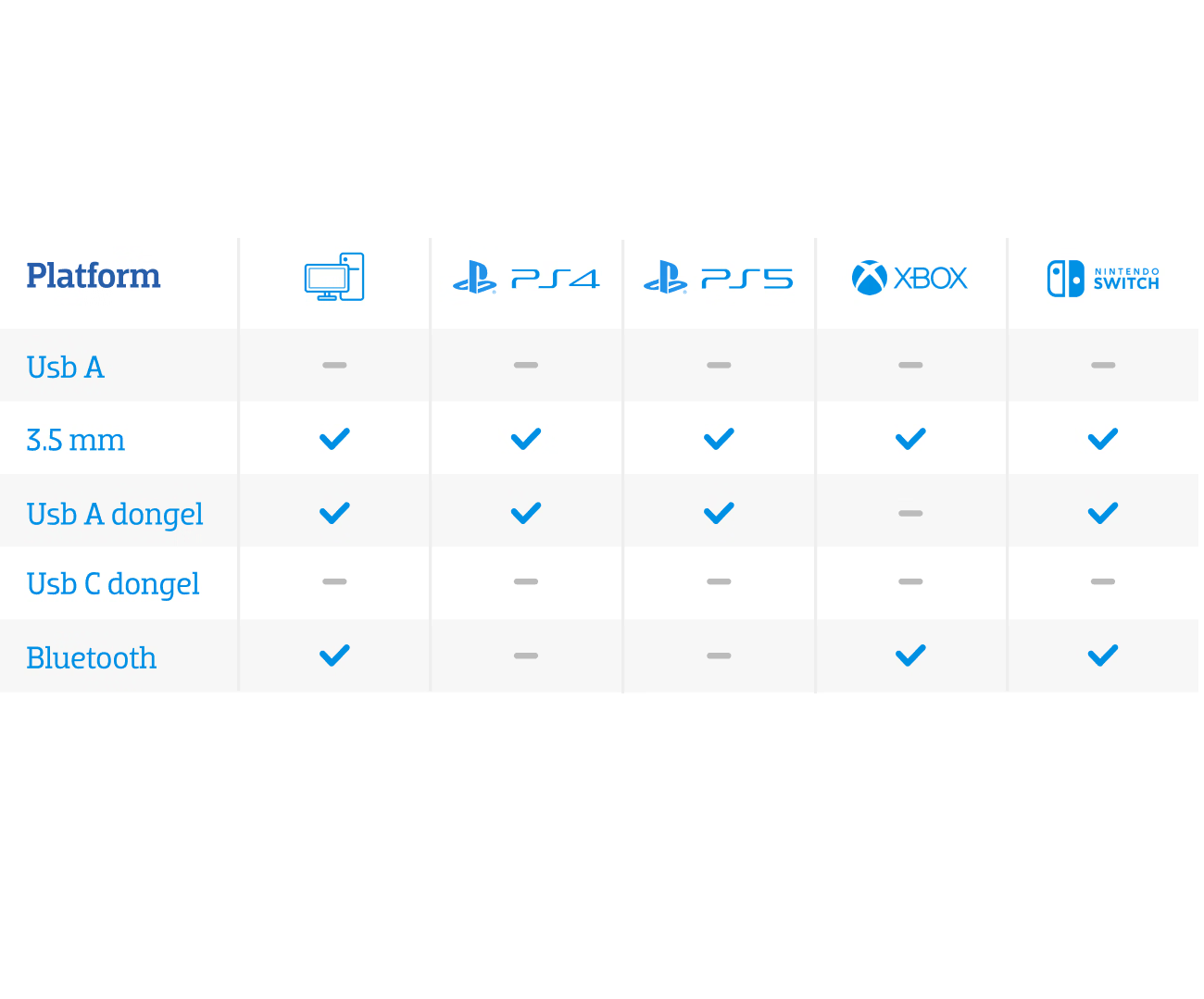Click the Xbox Bluetooth checkmark
1204x999 pixels.
point(910,656)
